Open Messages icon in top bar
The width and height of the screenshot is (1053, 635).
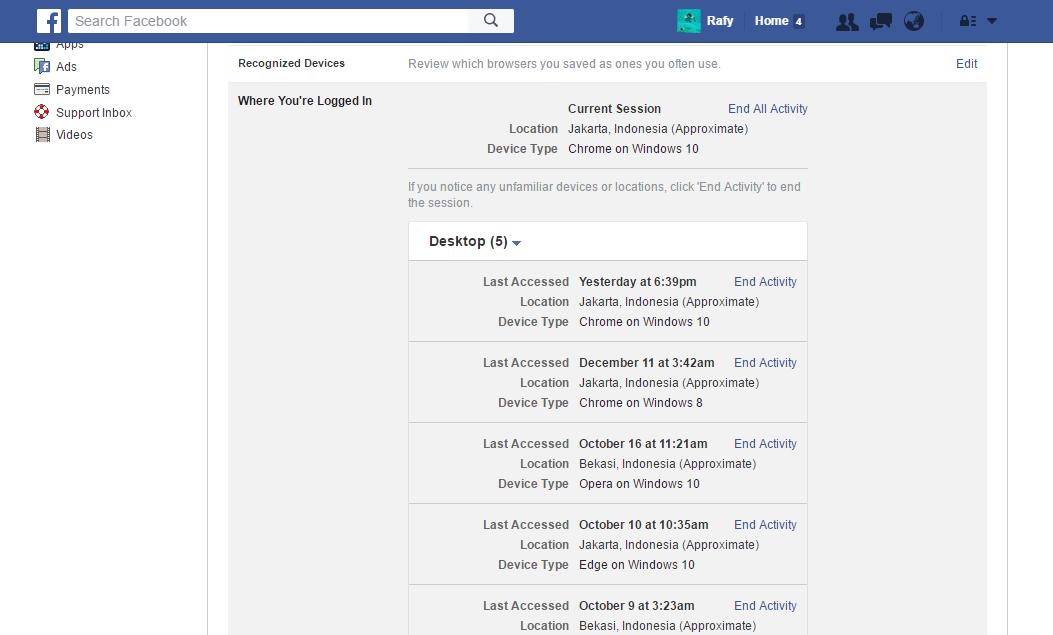tap(880, 21)
